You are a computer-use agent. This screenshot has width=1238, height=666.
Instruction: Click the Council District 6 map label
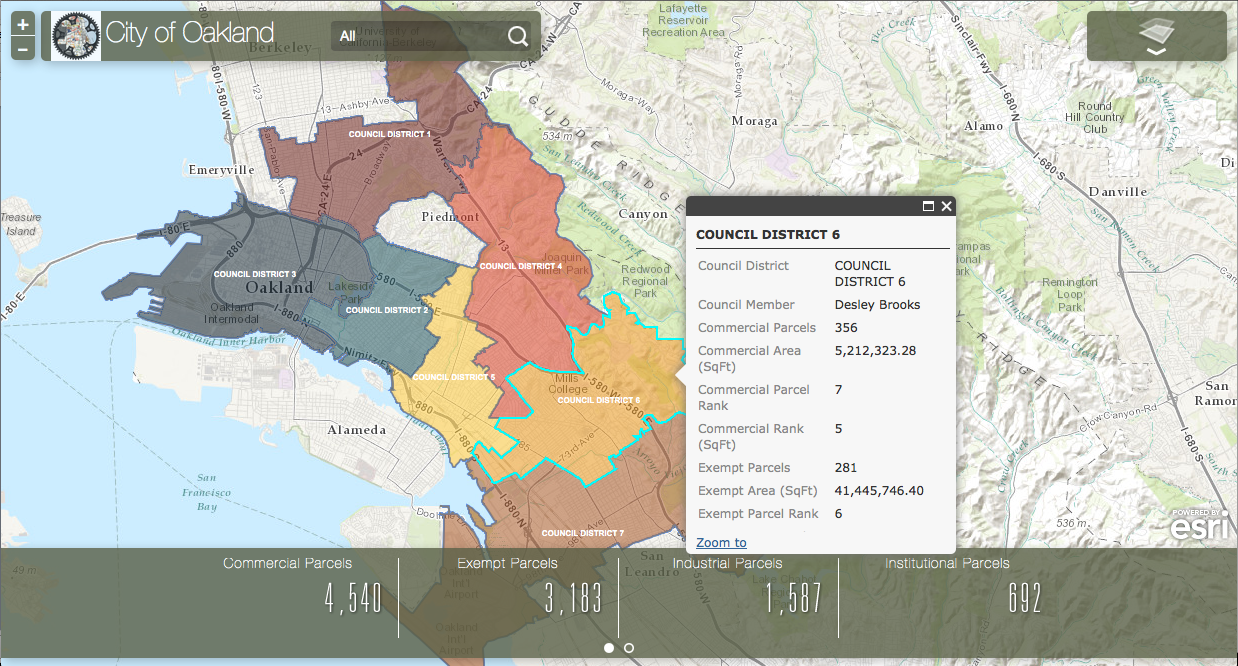tap(599, 400)
